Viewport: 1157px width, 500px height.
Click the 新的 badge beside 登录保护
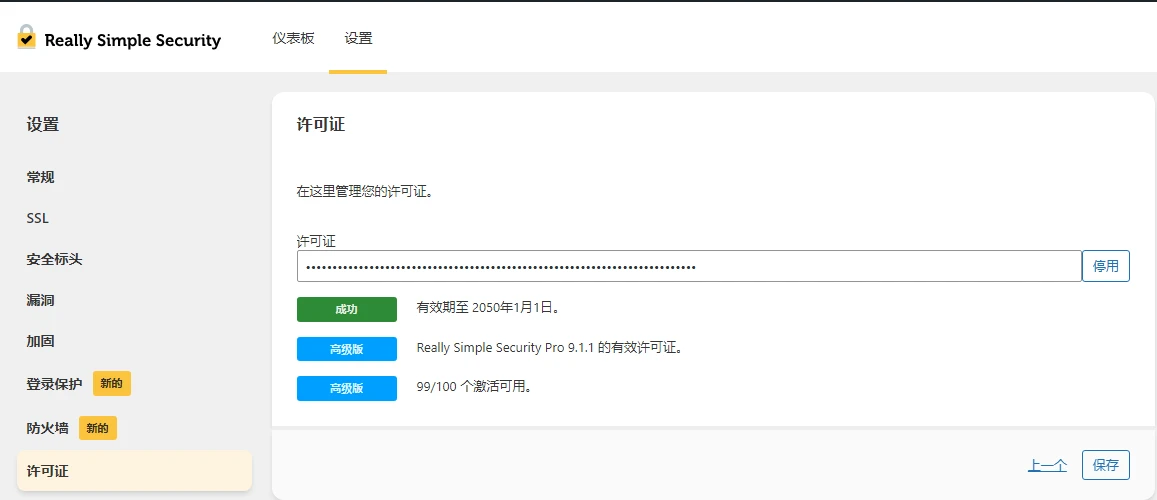111,383
